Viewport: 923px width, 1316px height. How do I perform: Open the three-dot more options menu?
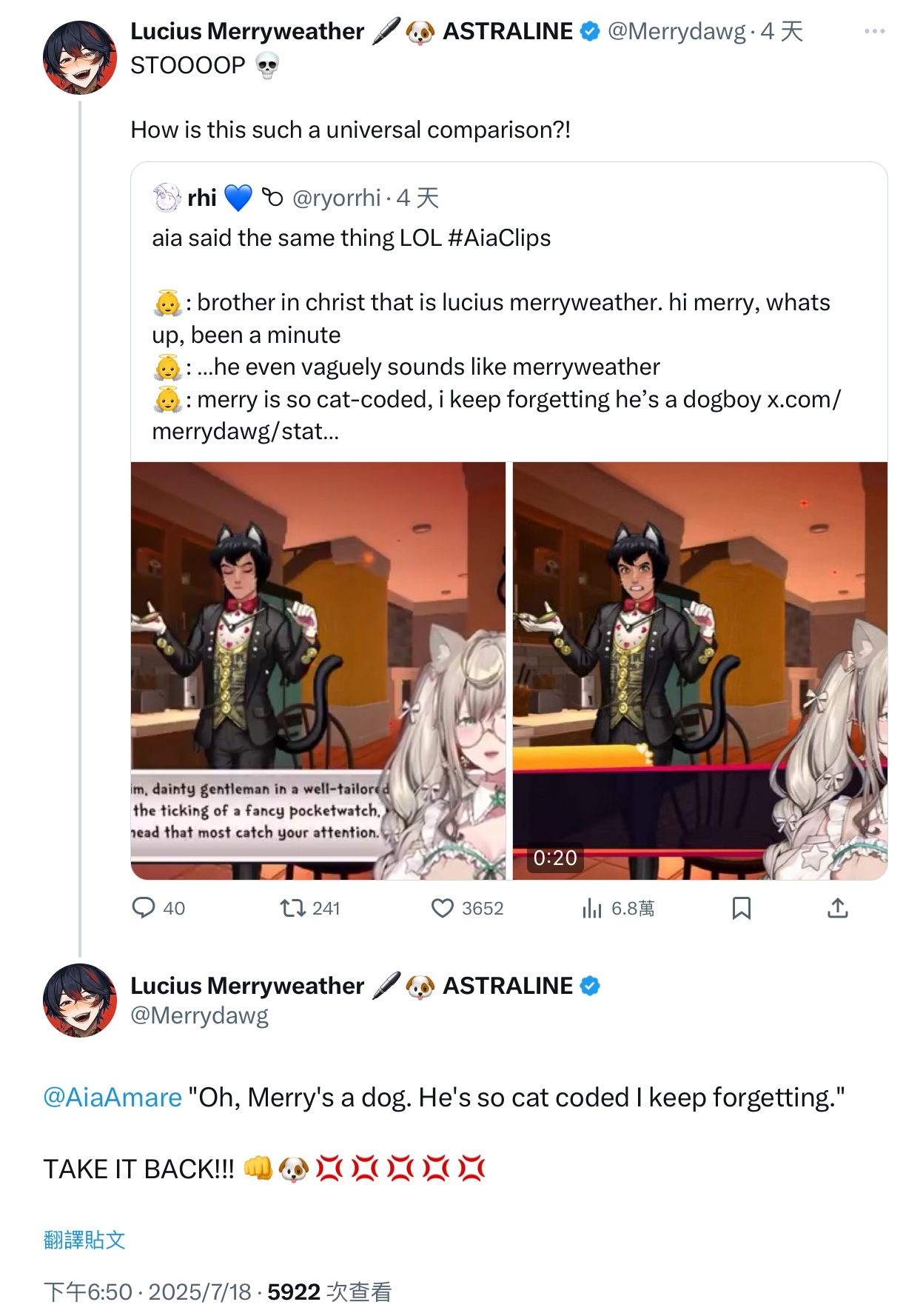(874, 31)
